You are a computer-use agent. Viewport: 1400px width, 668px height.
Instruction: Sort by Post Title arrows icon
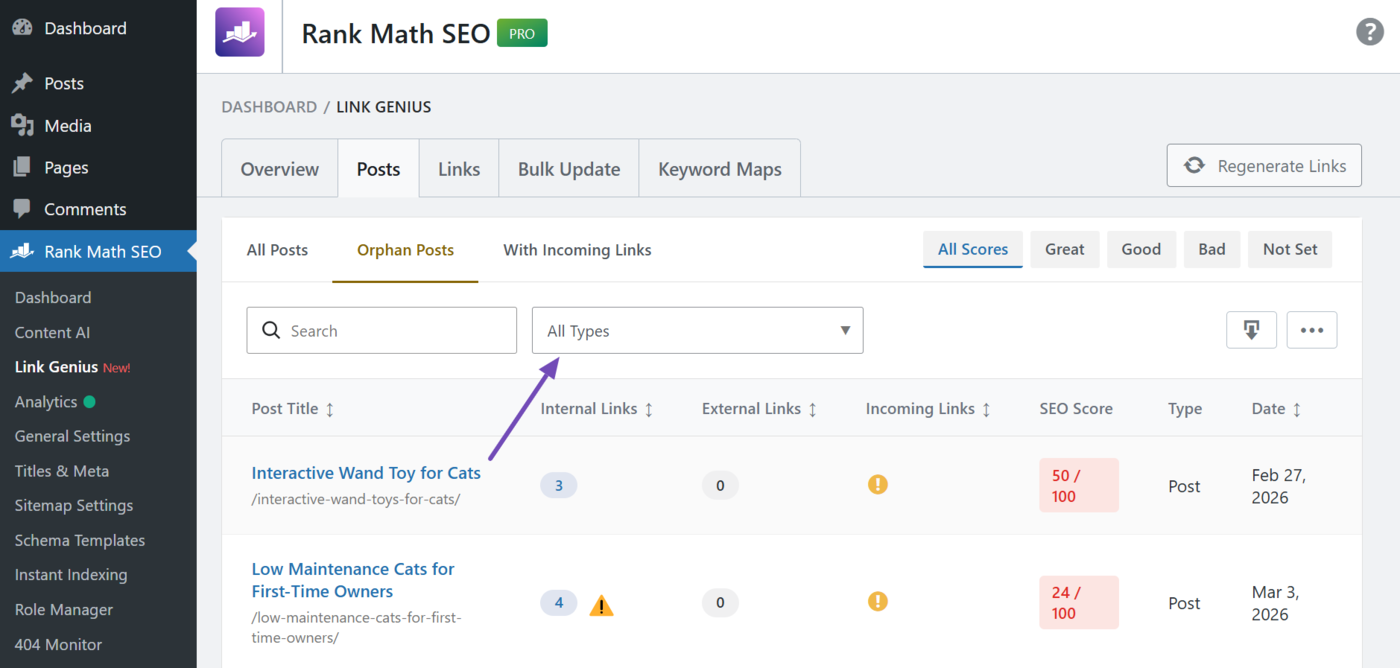click(330, 409)
